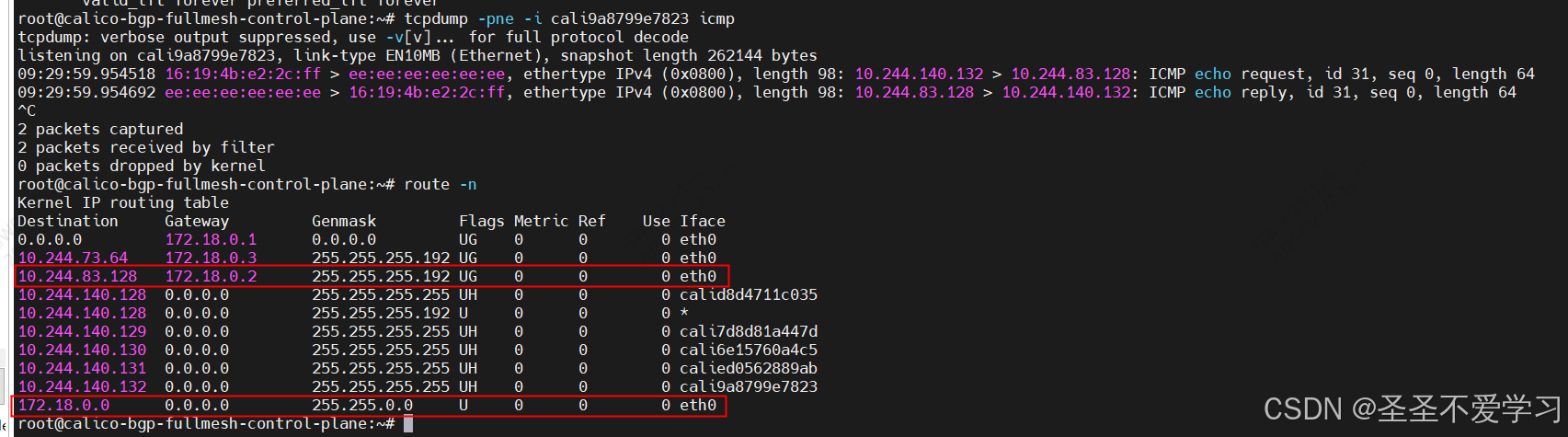Select interface name cali6e15760a4c5
Viewport: 1568px width, 437px height.
[749, 350]
